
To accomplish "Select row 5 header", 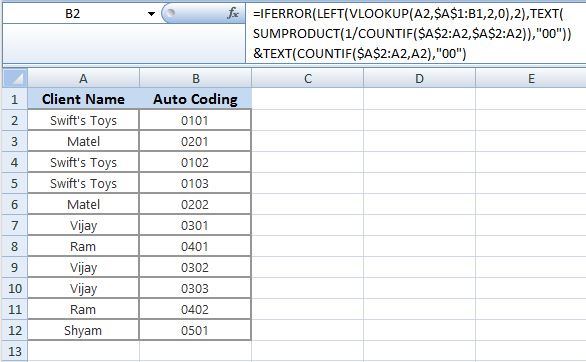I will click(15, 183).
